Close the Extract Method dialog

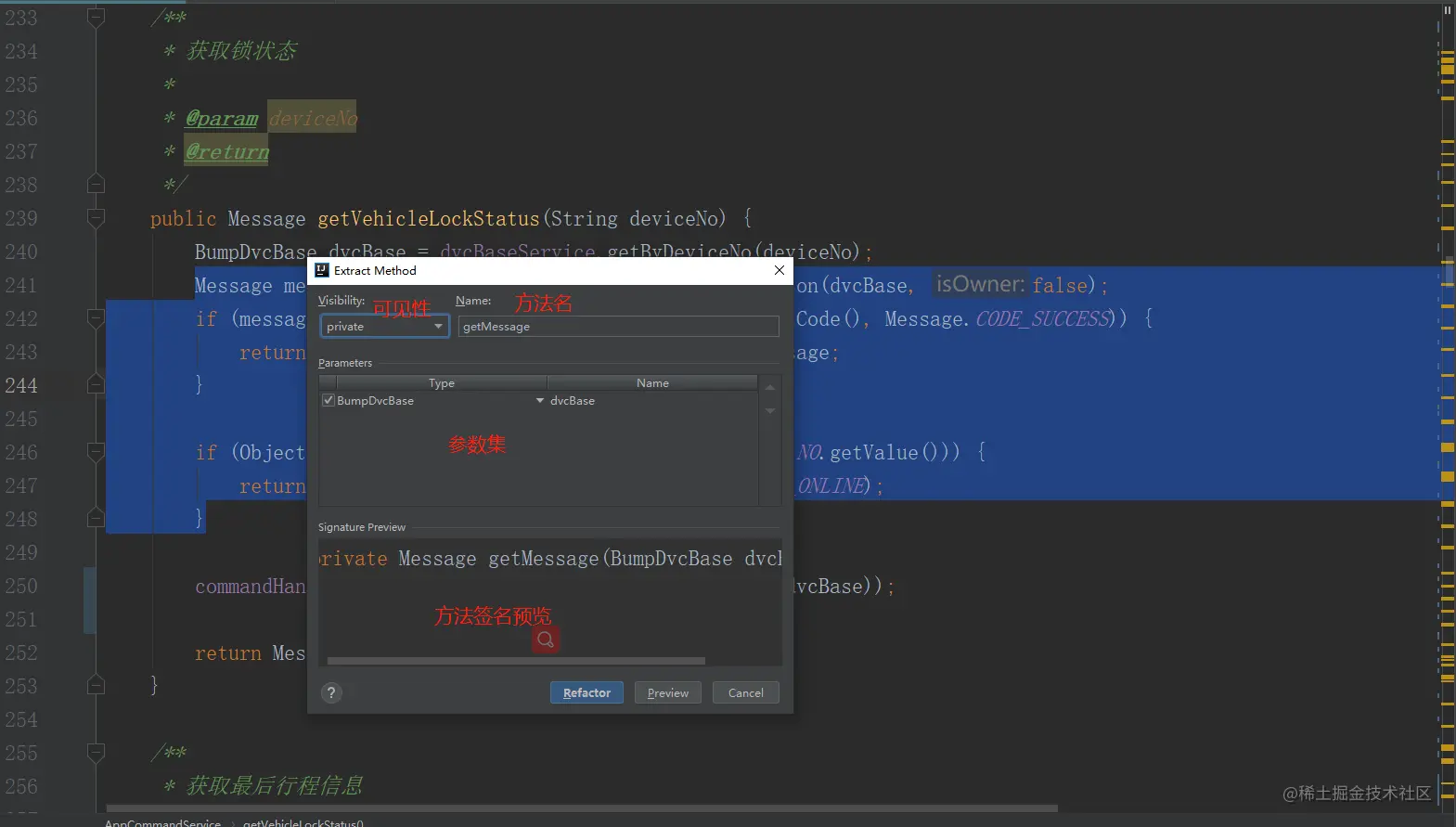(780, 270)
